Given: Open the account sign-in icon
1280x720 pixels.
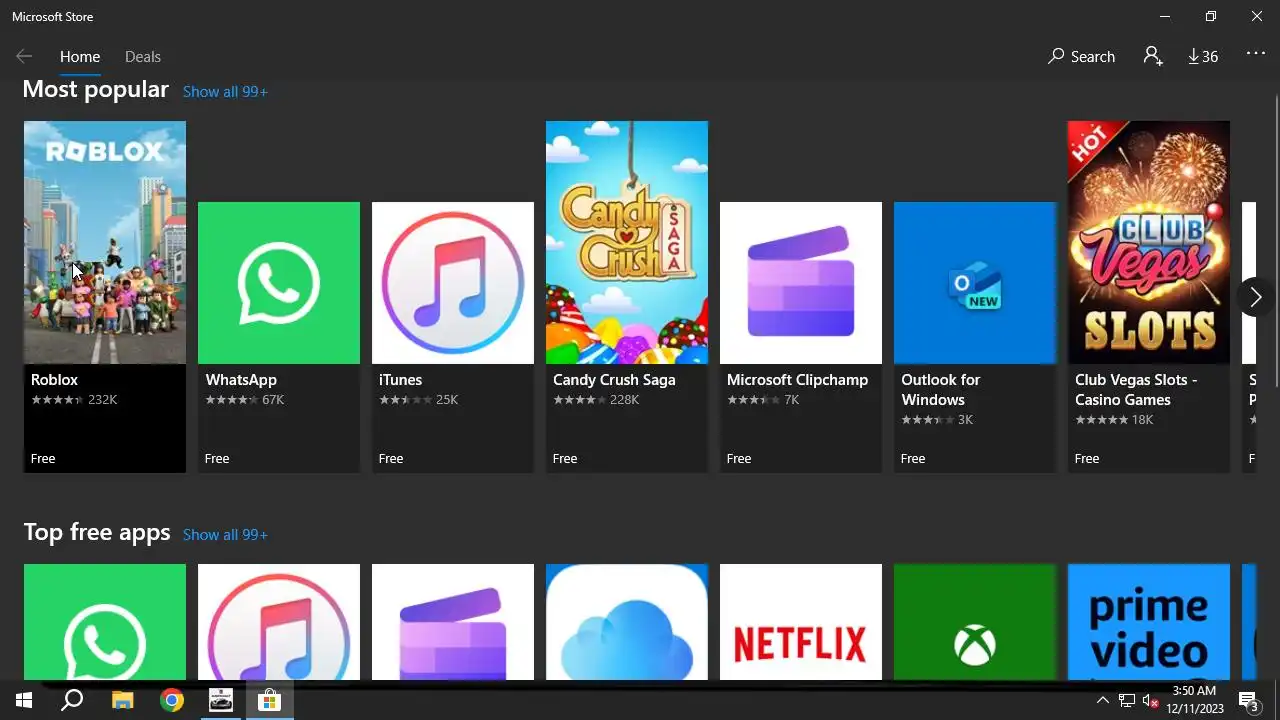Looking at the screenshot, I should (x=1153, y=57).
